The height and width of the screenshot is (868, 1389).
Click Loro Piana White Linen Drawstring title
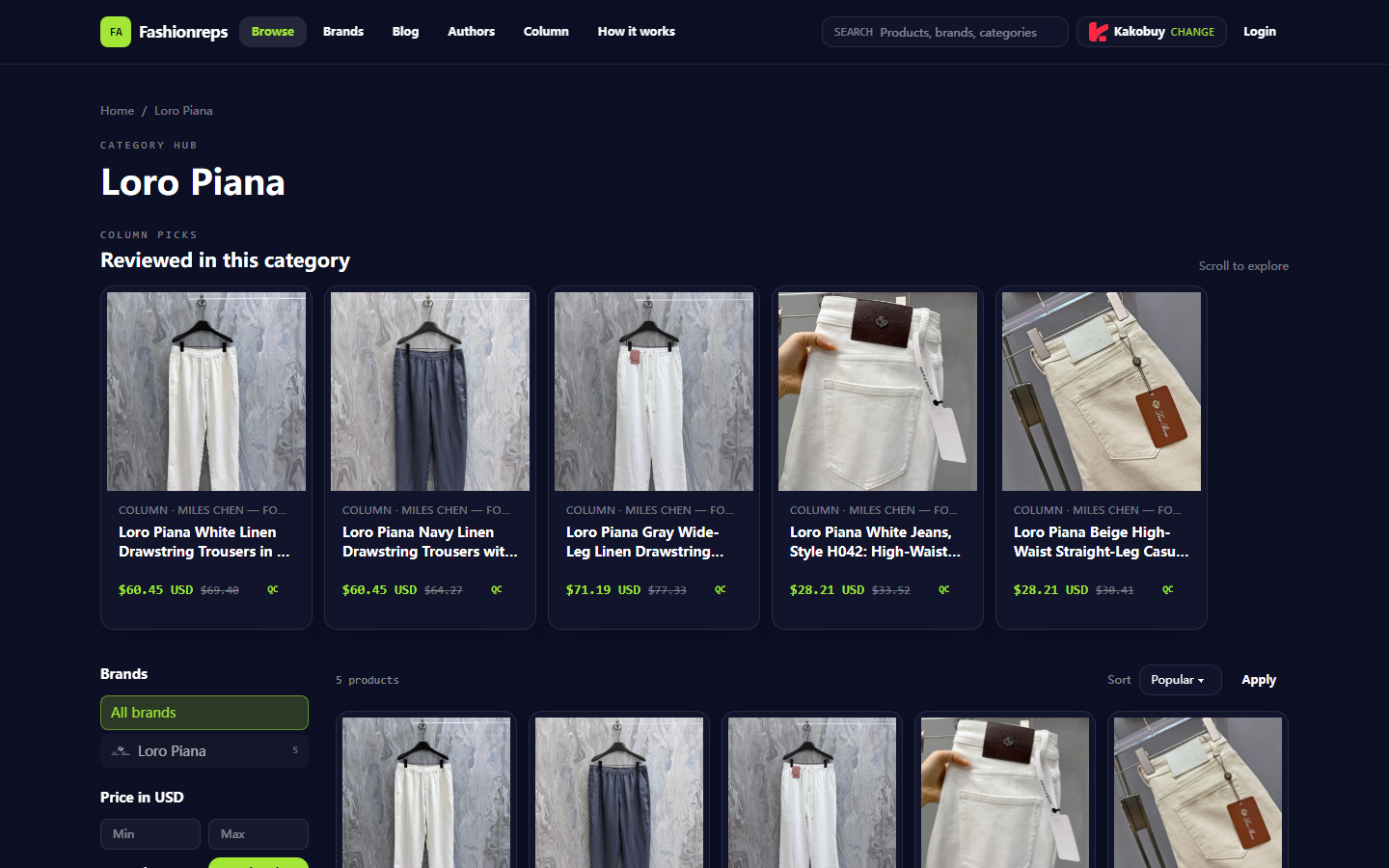pos(204,542)
